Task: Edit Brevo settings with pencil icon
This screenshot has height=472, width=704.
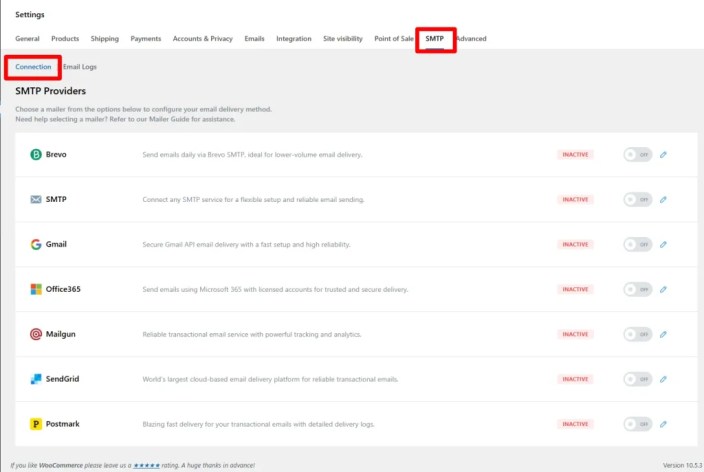Action: 663,154
